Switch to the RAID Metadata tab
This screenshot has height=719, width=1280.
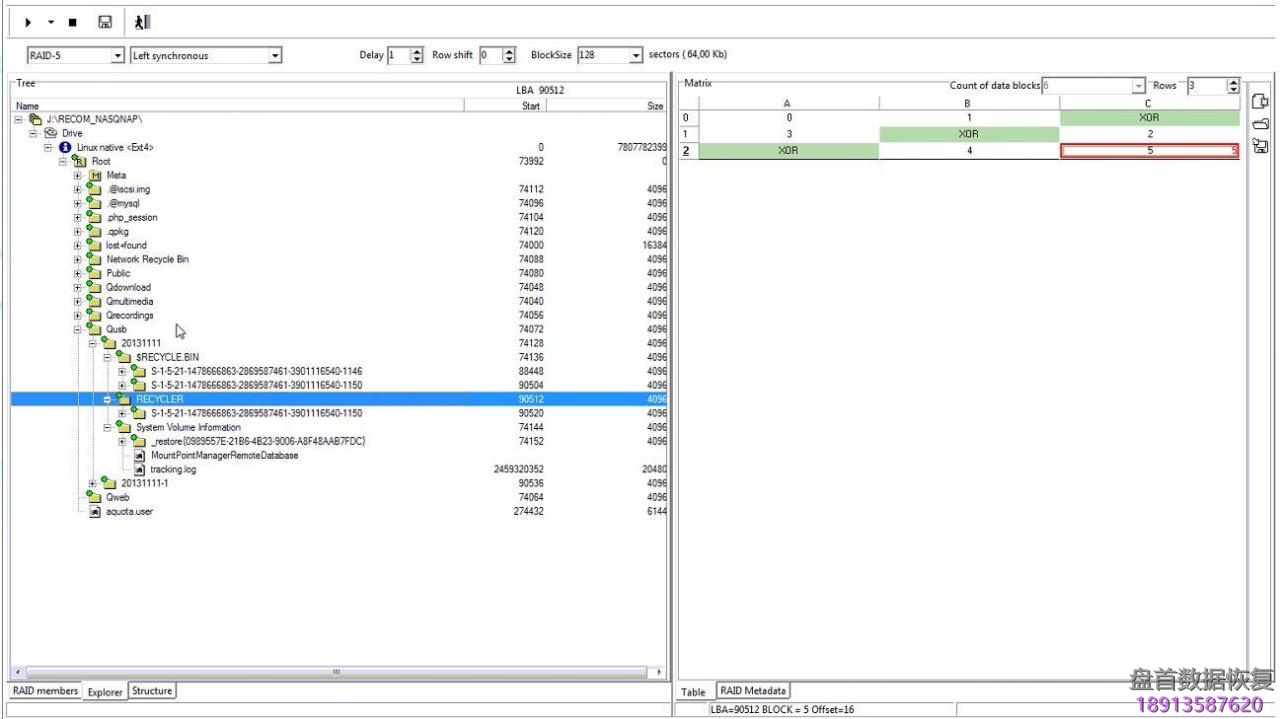pos(753,691)
